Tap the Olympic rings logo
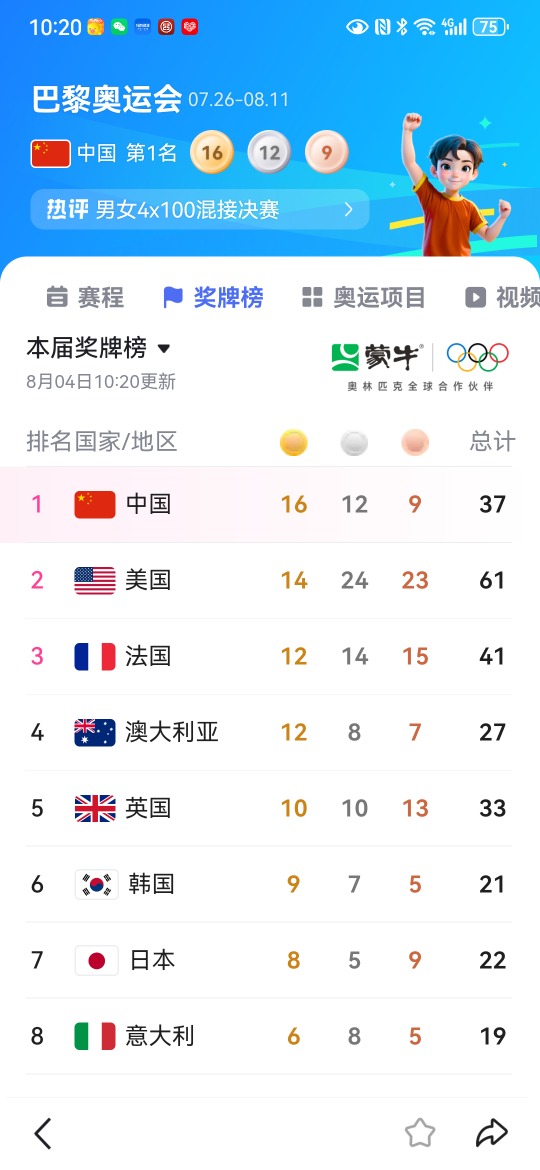Screen dimensions: 540x1170 (x=477, y=357)
